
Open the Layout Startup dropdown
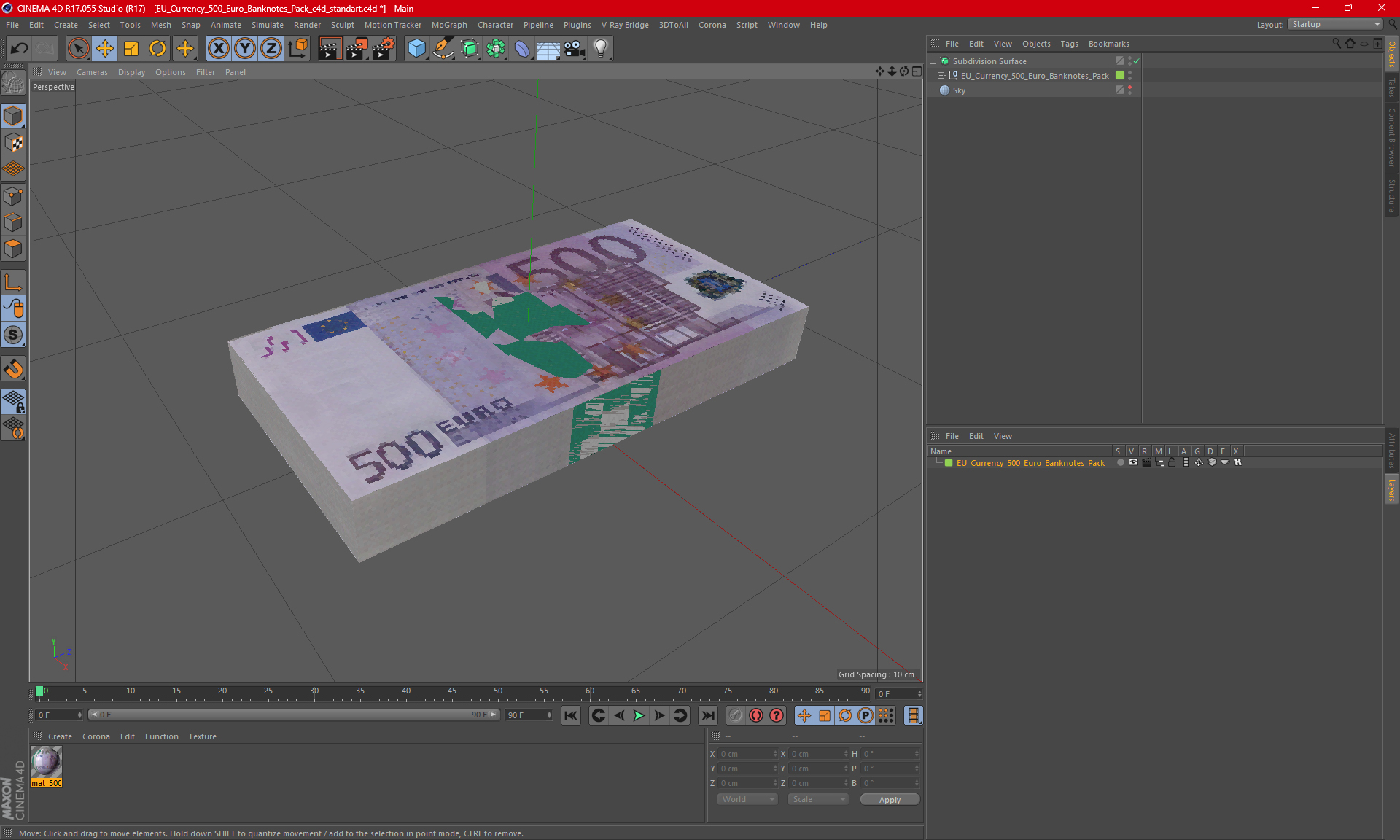click(1335, 24)
